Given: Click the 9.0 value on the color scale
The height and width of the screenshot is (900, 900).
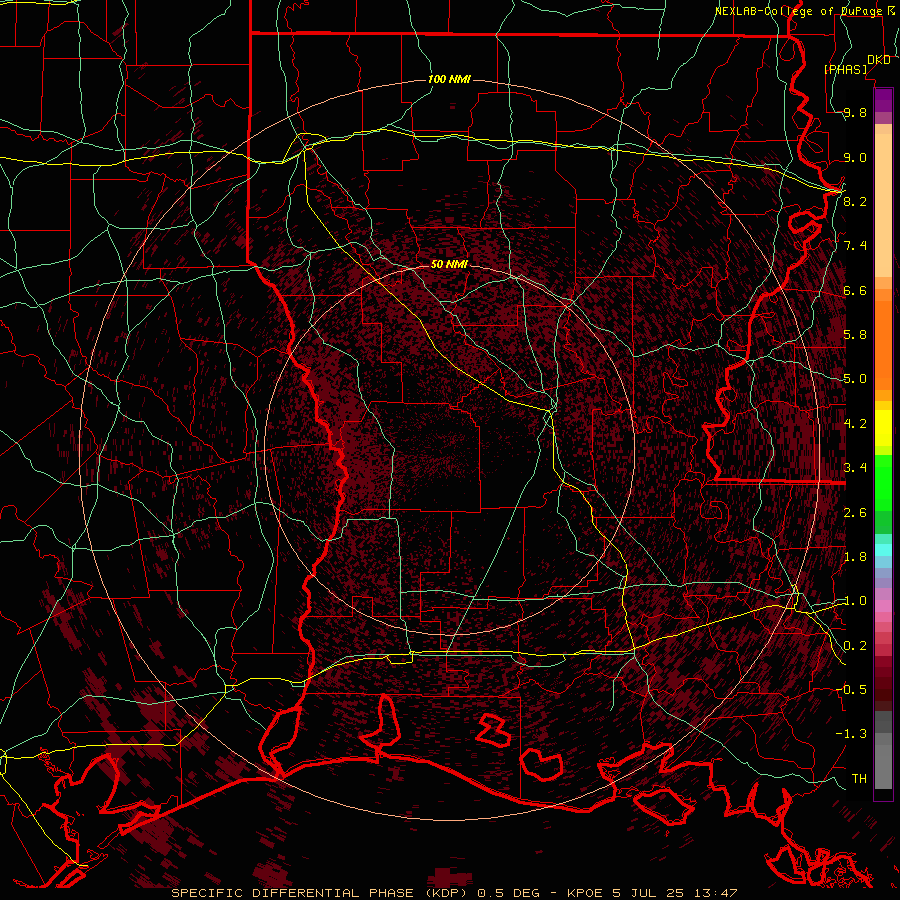Looking at the screenshot, I should click(855, 157).
